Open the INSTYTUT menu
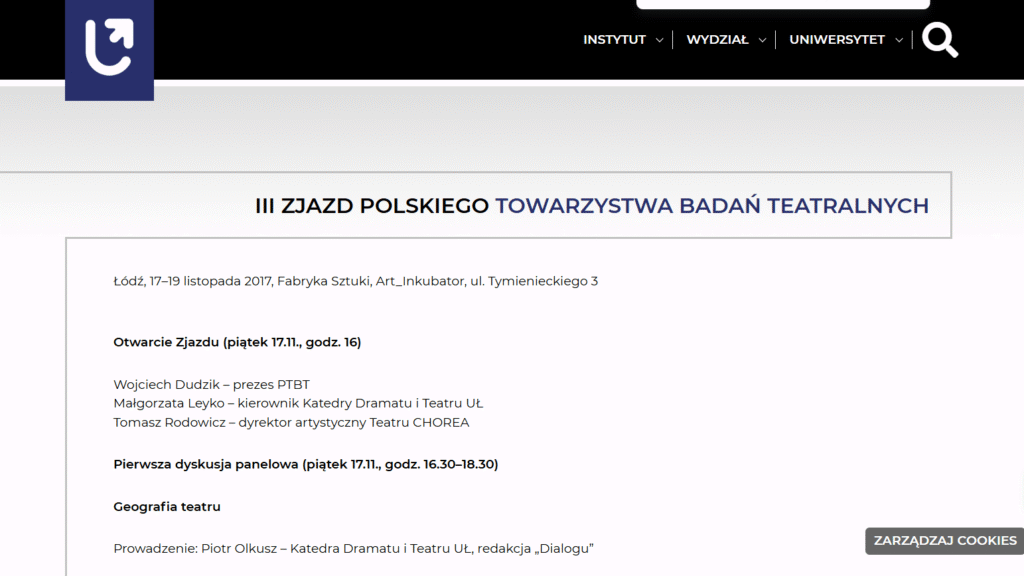 614,40
